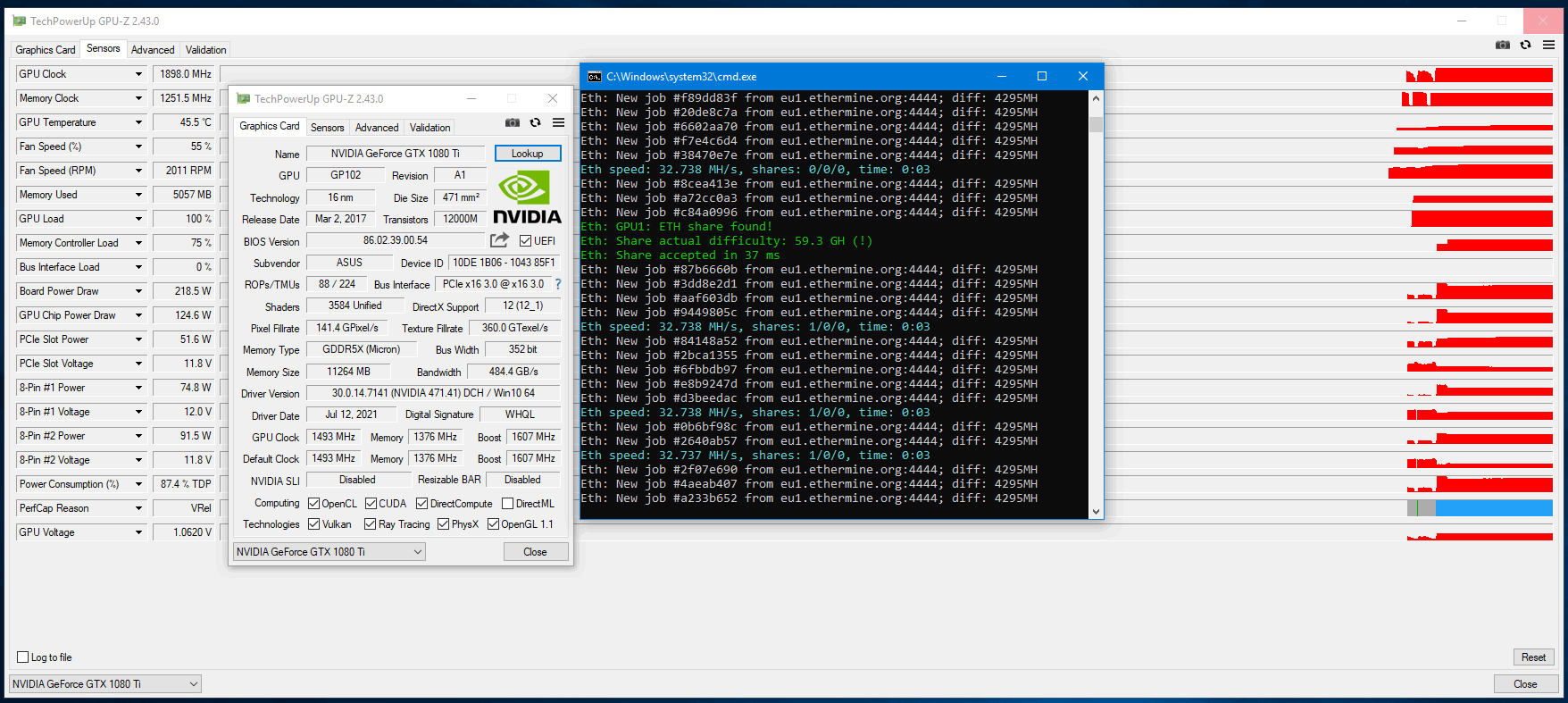Click GPU Clock value 1898.0 MHz

(x=184, y=74)
